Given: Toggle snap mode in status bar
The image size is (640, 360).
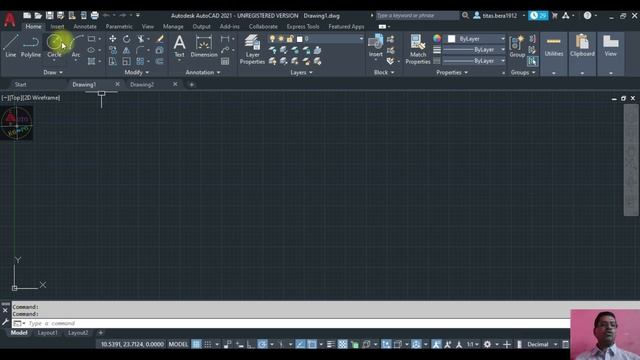Looking at the screenshot, I should [x=208, y=344].
